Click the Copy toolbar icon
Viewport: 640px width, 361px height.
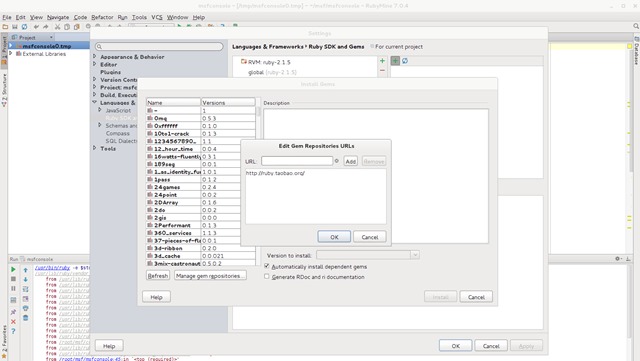[67, 27]
